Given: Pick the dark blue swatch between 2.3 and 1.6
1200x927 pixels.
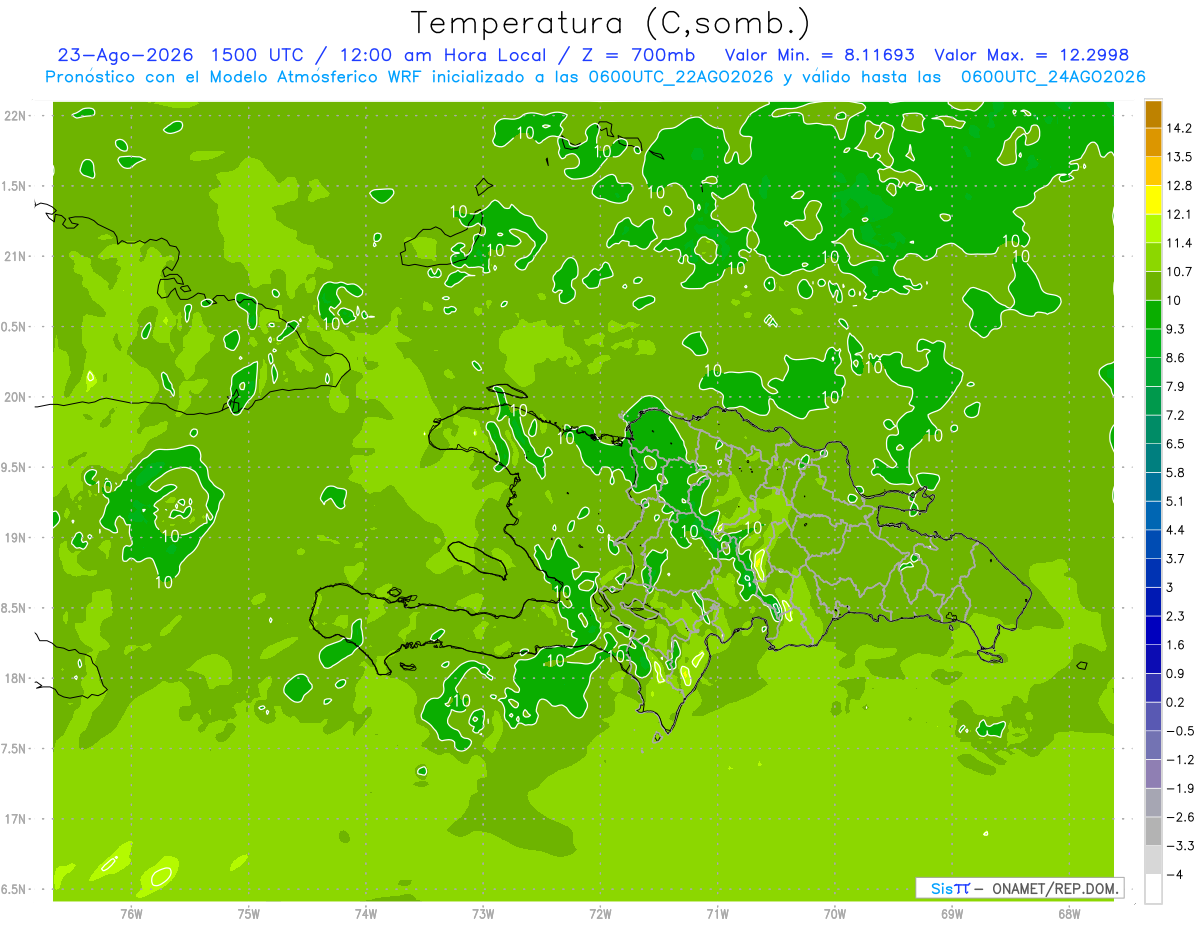Looking at the screenshot, I should (1153, 630).
